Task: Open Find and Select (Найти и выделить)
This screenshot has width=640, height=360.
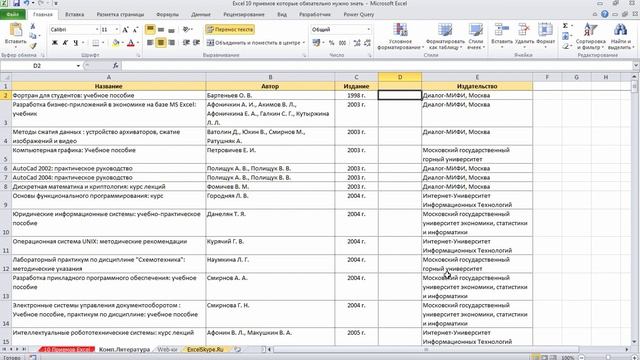Action: click(620, 36)
